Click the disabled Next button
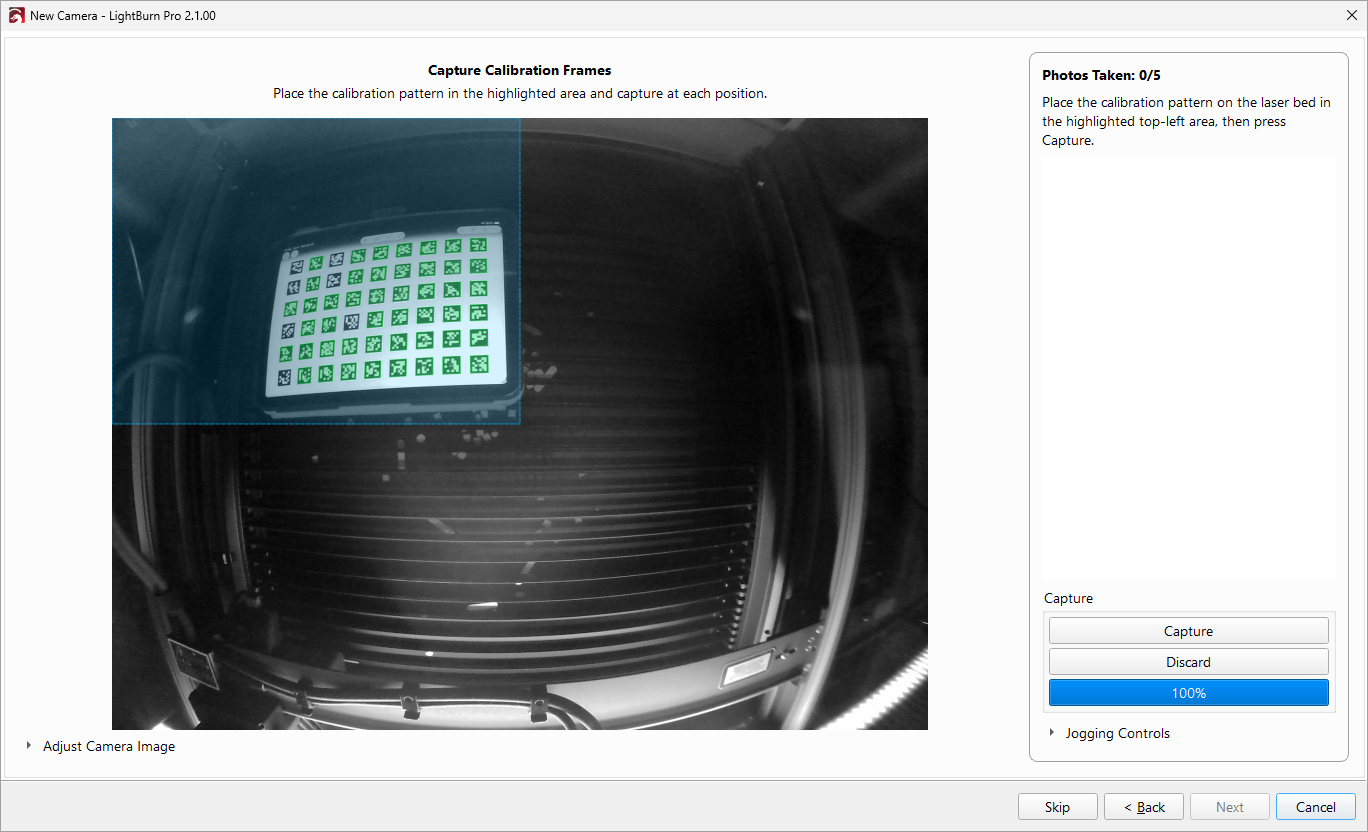This screenshot has height=832, width=1368. (x=1230, y=807)
